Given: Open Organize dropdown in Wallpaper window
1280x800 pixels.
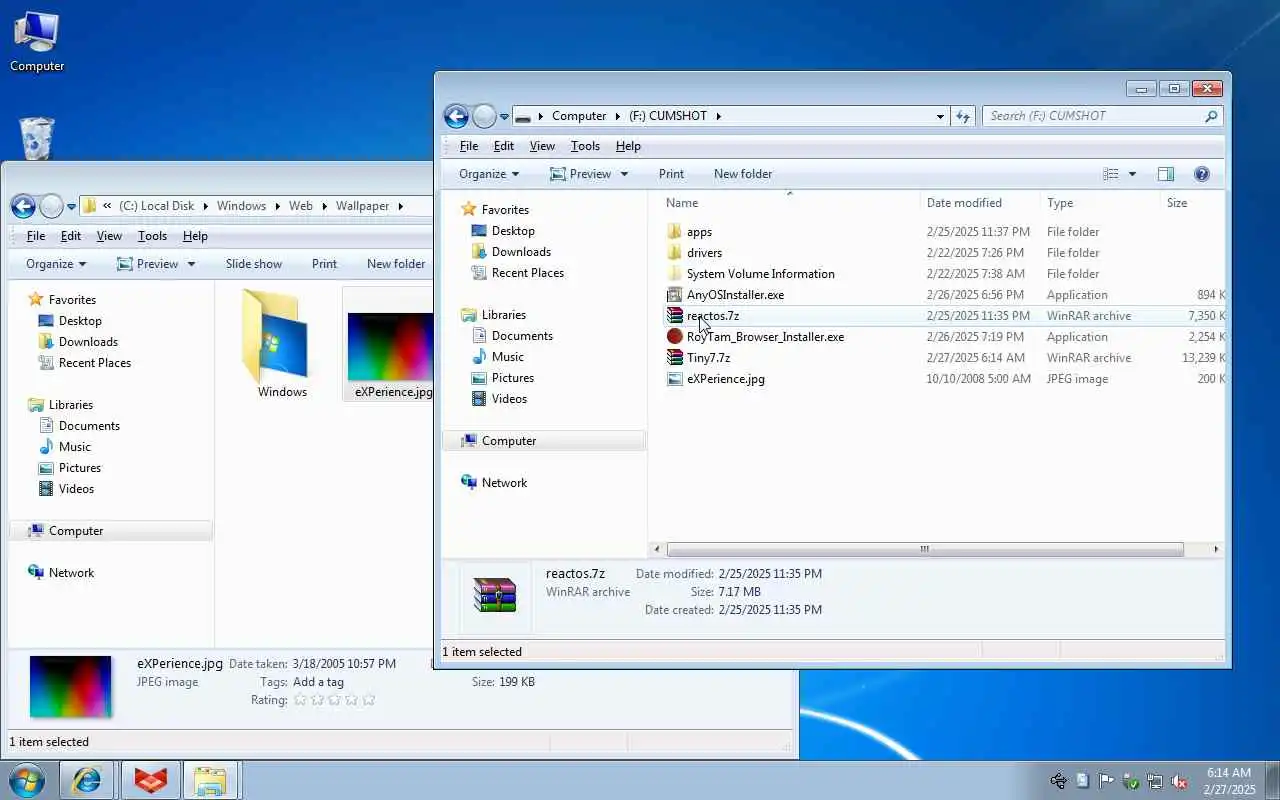Looking at the screenshot, I should coord(56,264).
